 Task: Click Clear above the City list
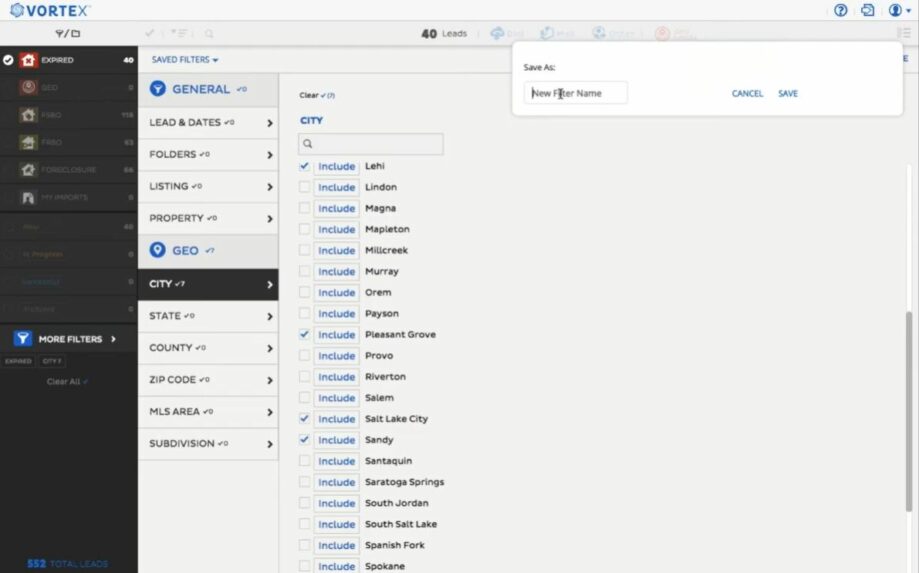317,95
